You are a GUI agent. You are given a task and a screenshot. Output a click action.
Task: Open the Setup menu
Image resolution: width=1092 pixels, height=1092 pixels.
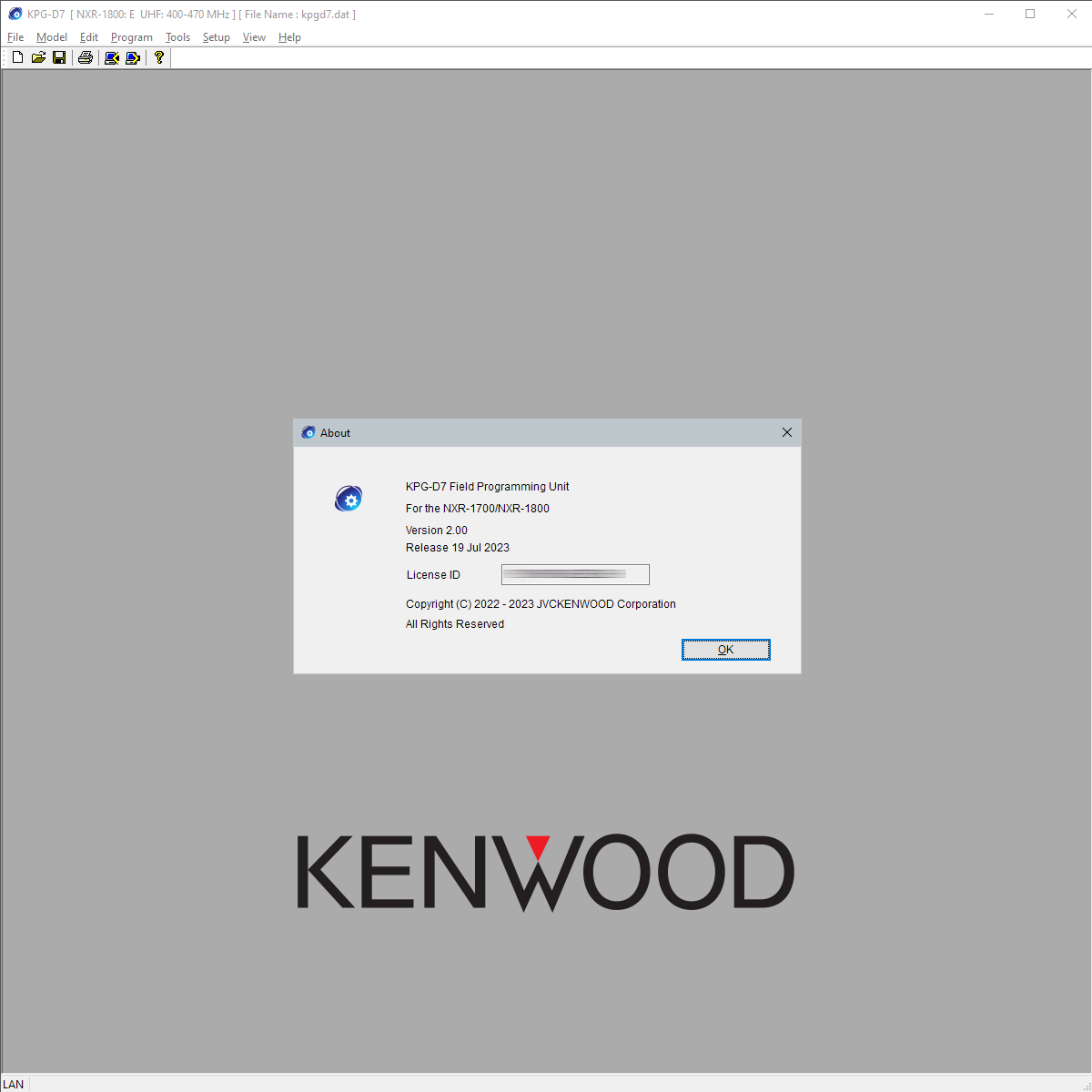click(217, 37)
